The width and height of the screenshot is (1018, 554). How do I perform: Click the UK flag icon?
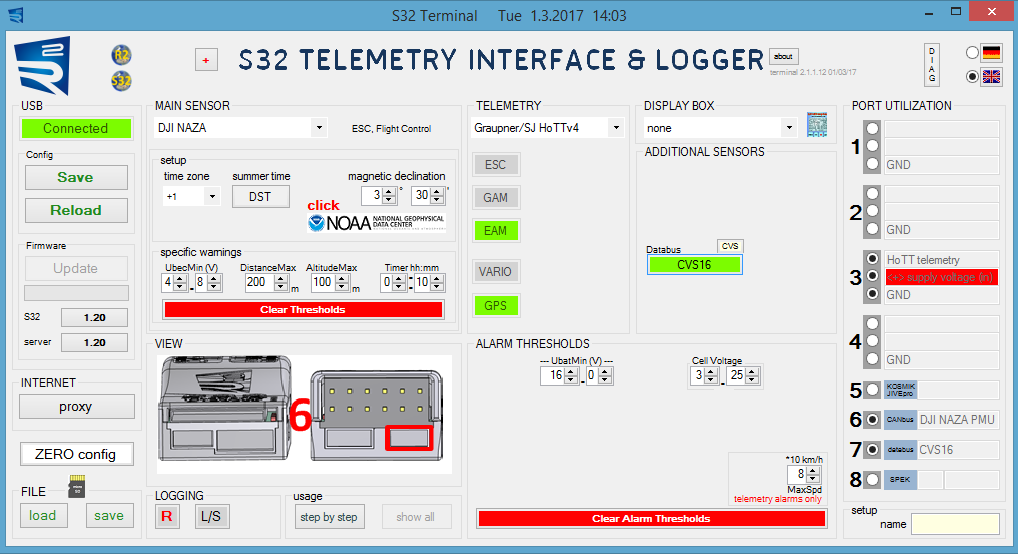(x=991, y=77)
